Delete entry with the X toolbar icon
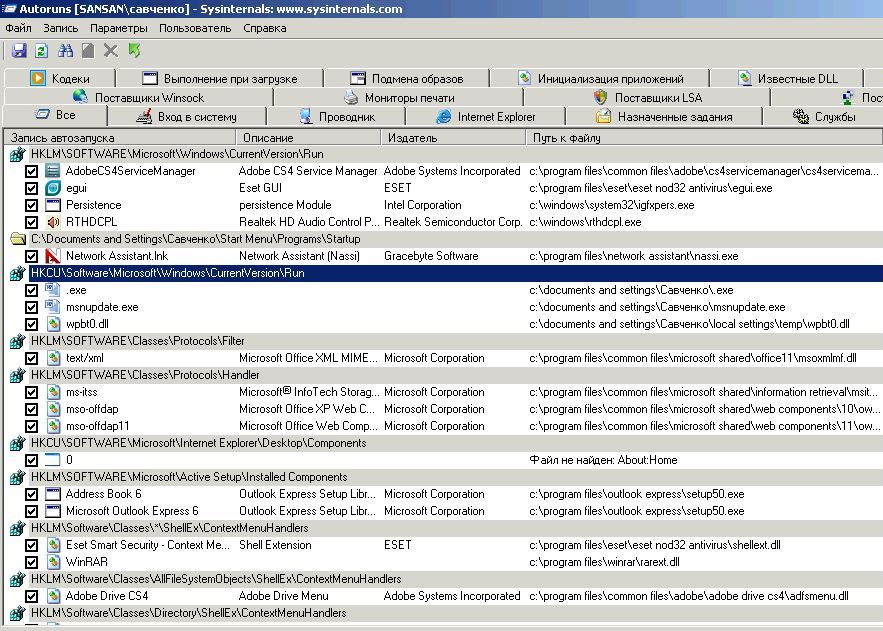This screenshot has width=883, height=631. 111,51
